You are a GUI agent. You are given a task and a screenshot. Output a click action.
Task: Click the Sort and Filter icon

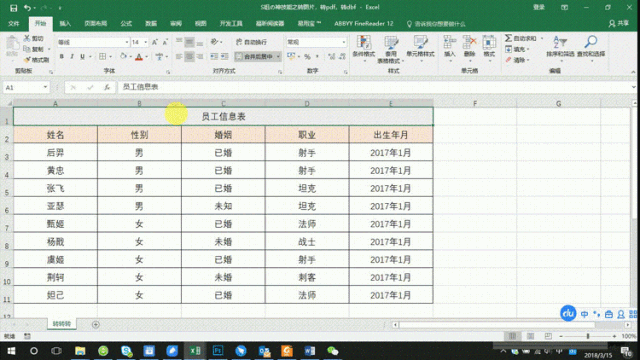coord(560,42)
